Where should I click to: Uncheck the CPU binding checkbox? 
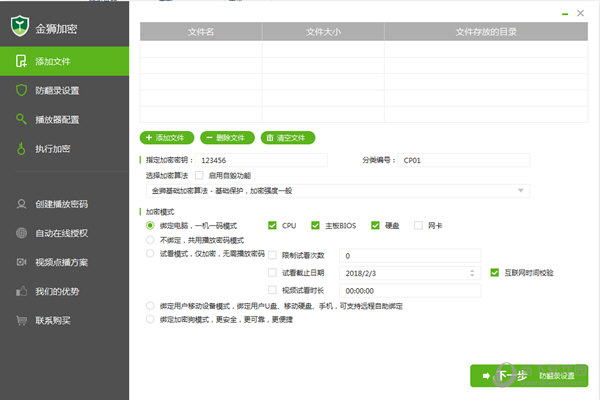(273, 225)
